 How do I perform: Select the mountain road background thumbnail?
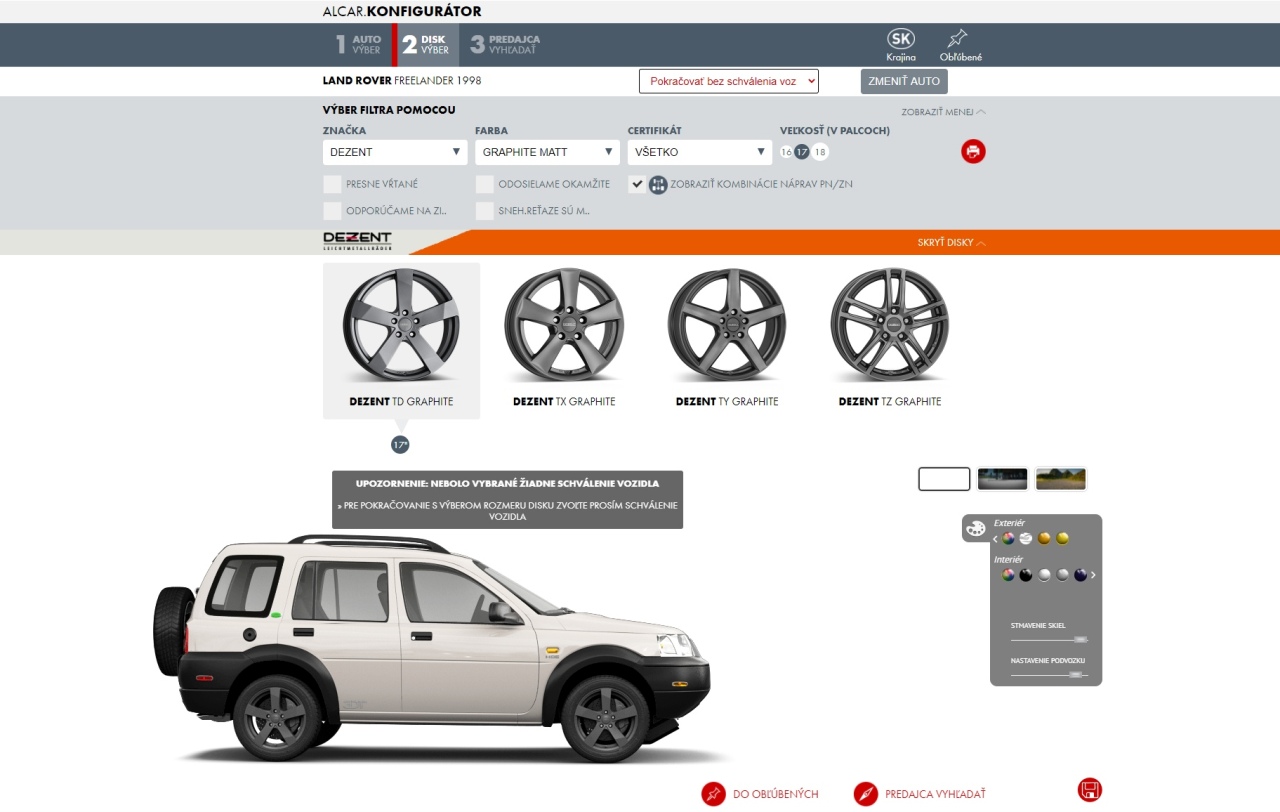click(1061, 479)
